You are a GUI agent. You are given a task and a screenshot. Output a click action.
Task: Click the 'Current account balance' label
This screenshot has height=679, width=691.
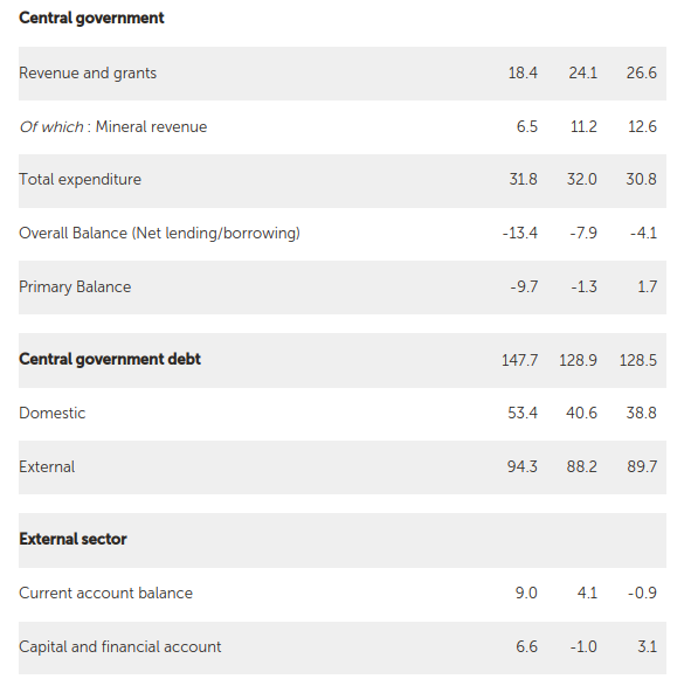106,593
